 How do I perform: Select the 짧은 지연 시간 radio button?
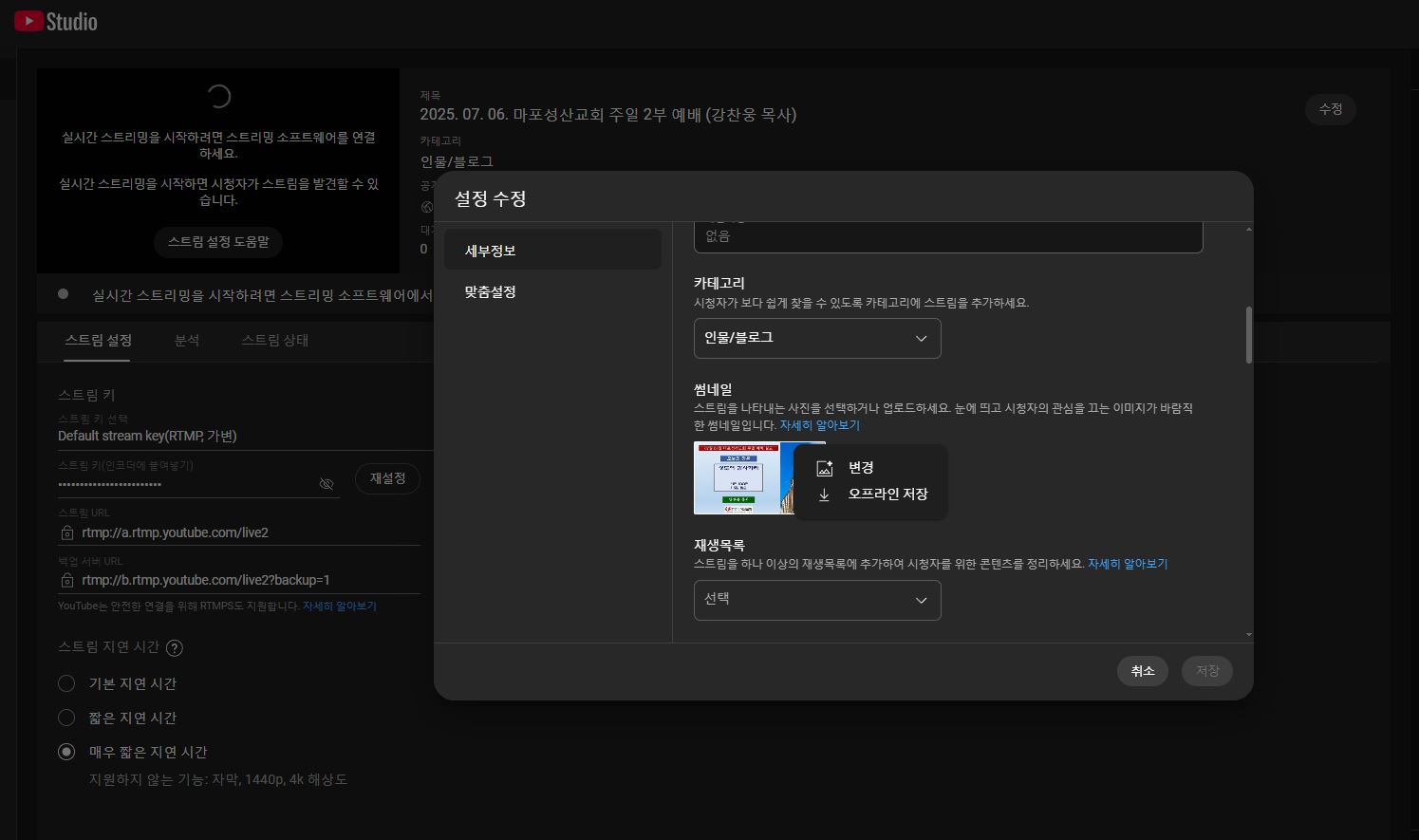coord(66,718)
